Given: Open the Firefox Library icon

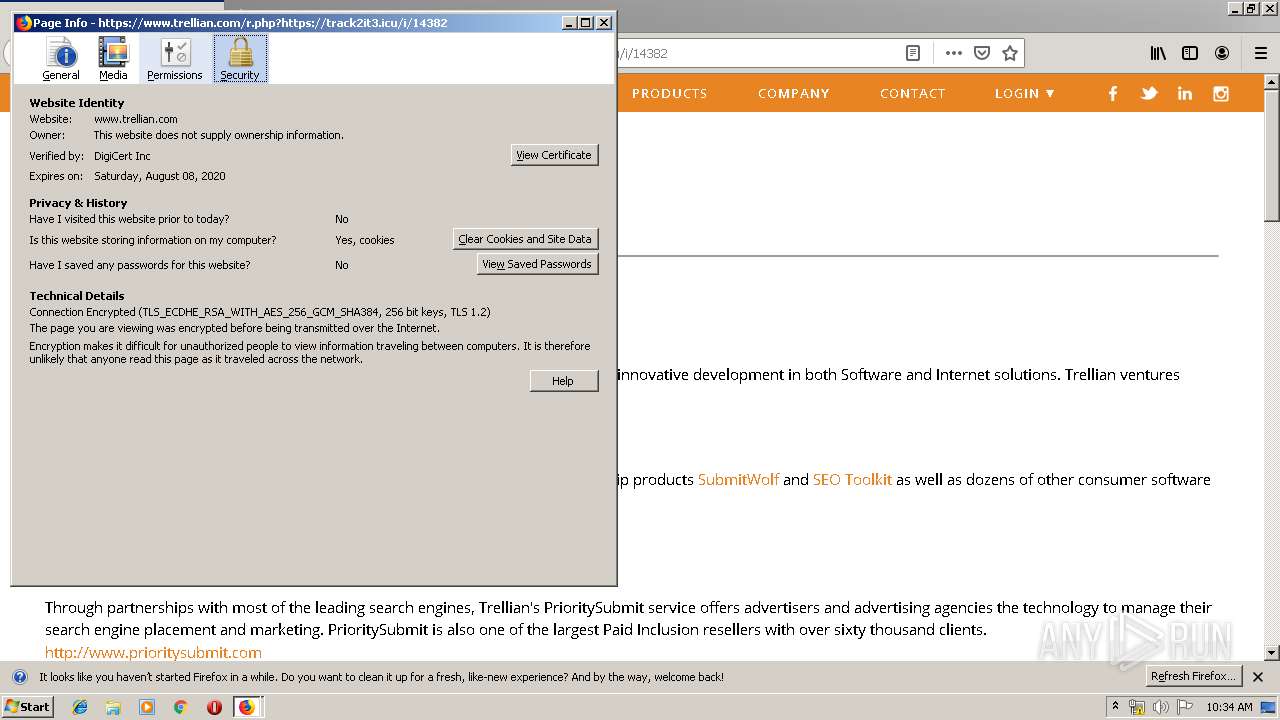Looking at the screenshot, I should 1158,53.
